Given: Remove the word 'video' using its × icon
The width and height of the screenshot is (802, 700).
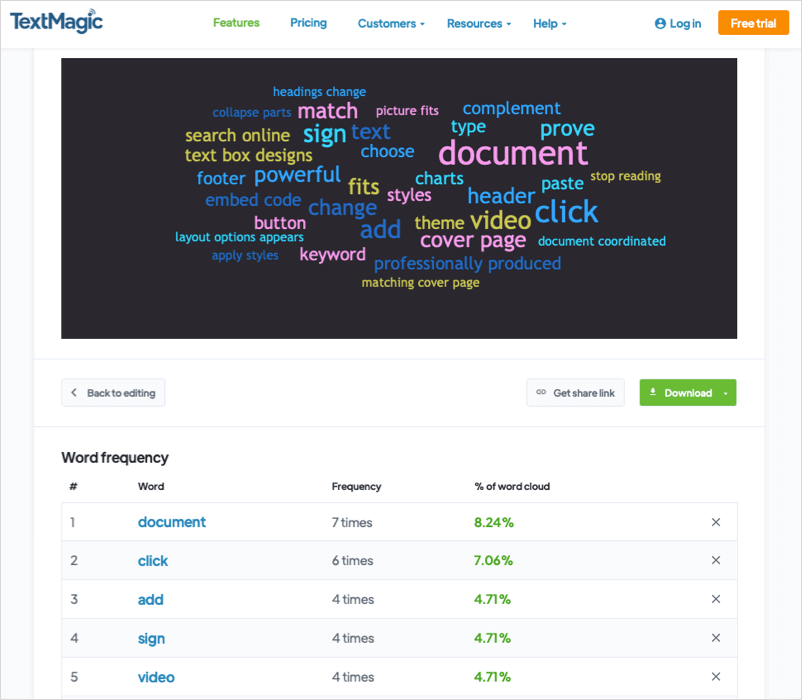Looking at the screenshot, I should (716, 676).
